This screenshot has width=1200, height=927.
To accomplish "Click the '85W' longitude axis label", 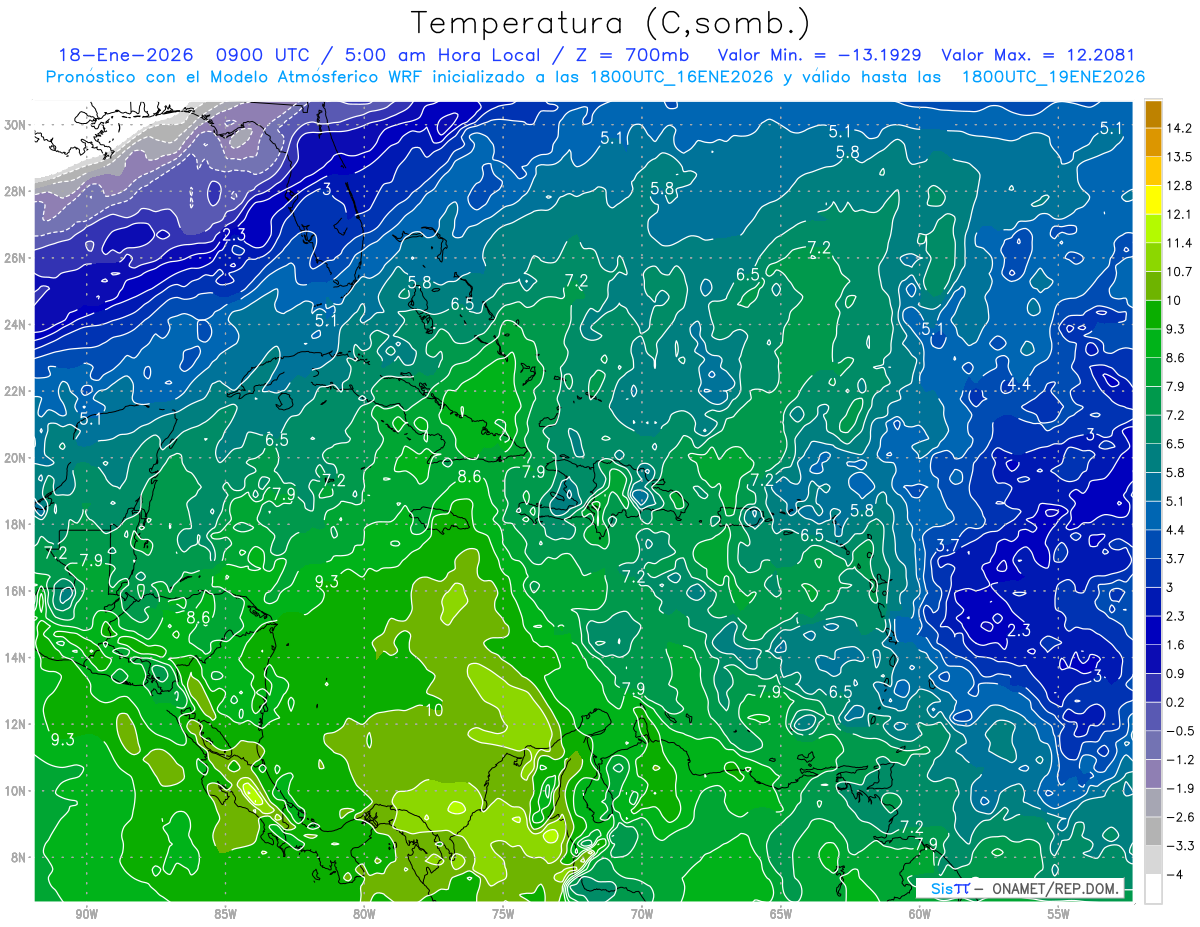I will 225,914.
